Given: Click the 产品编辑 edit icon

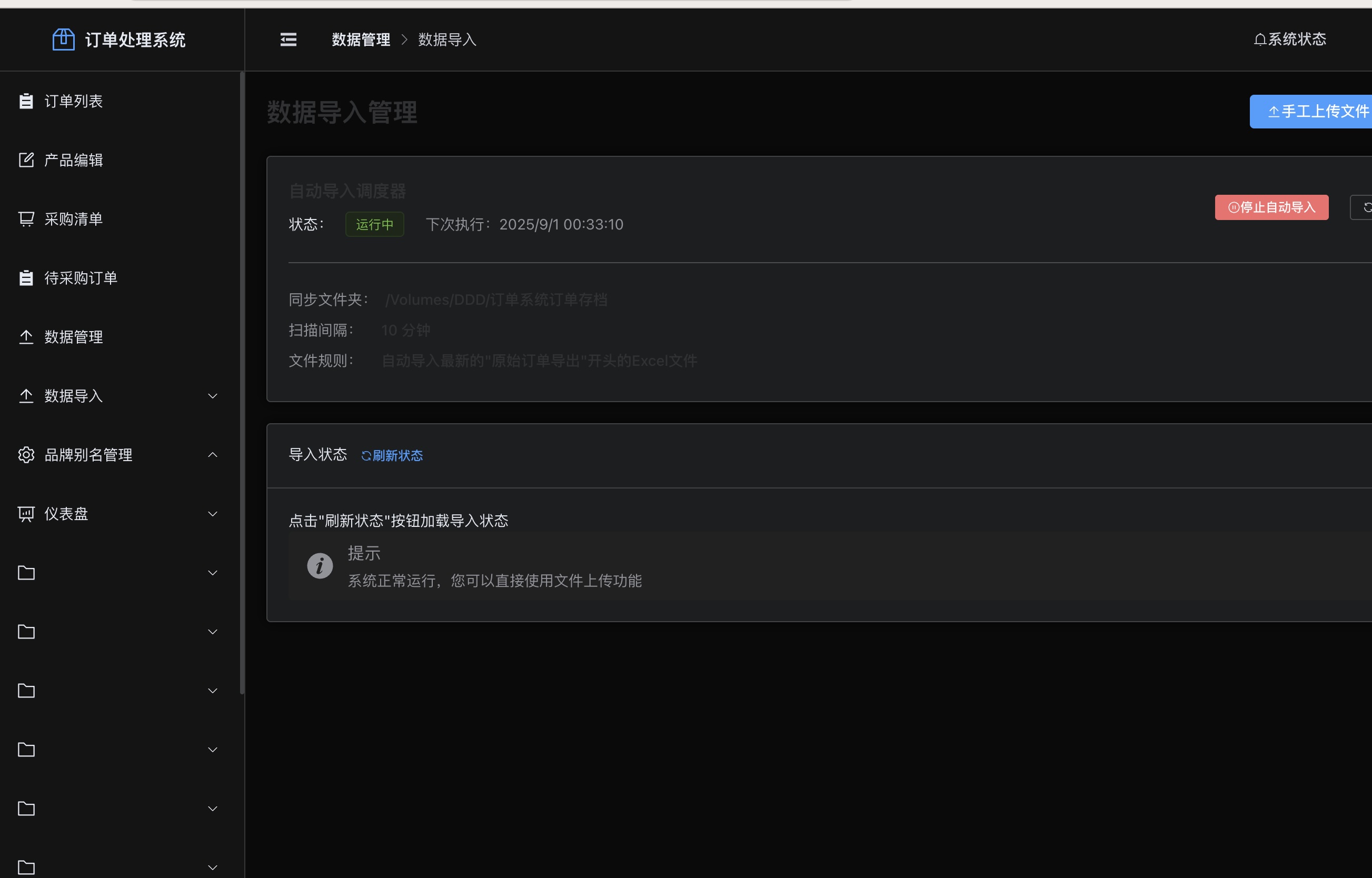Looking at the screenshot, I should [x=26, y=160].
